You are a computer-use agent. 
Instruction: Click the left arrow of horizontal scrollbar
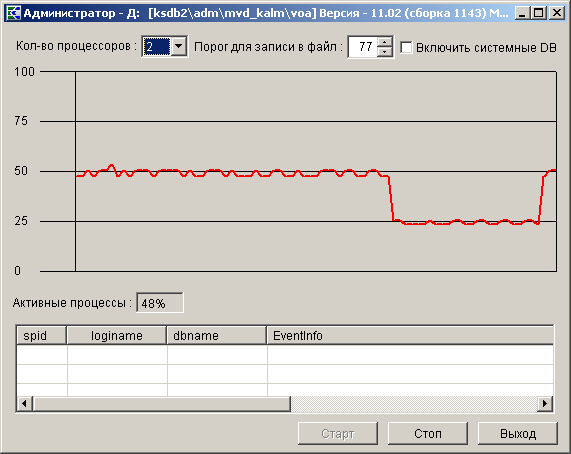pyautogui.click(x=24, y=403)
